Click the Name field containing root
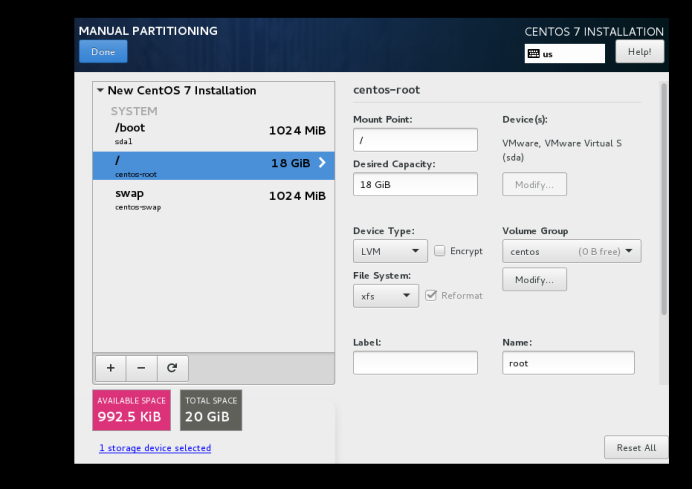 pyautogui.click(x=568, y=363)
